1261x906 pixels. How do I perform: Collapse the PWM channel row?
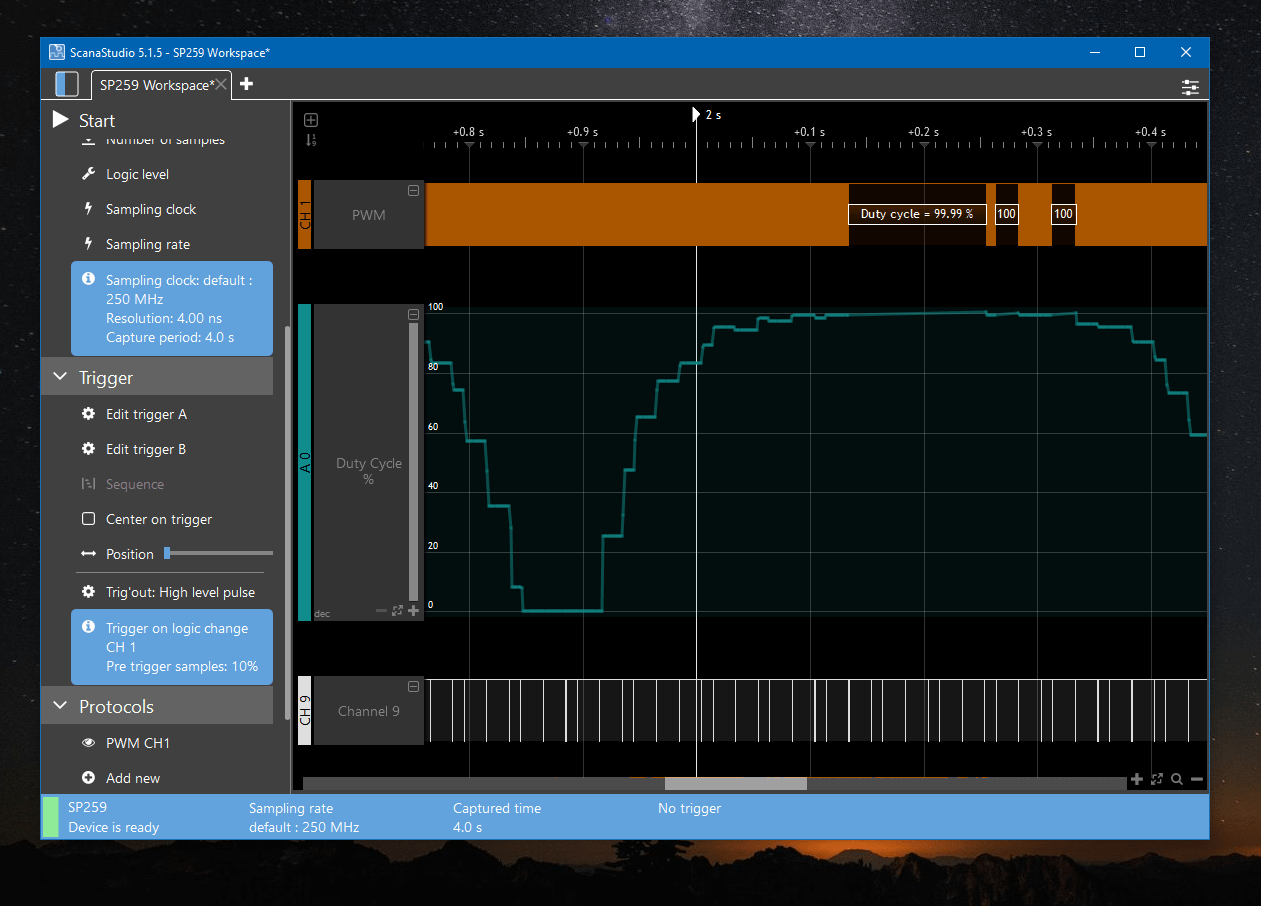pyautogui.click(x=413, y=191)
